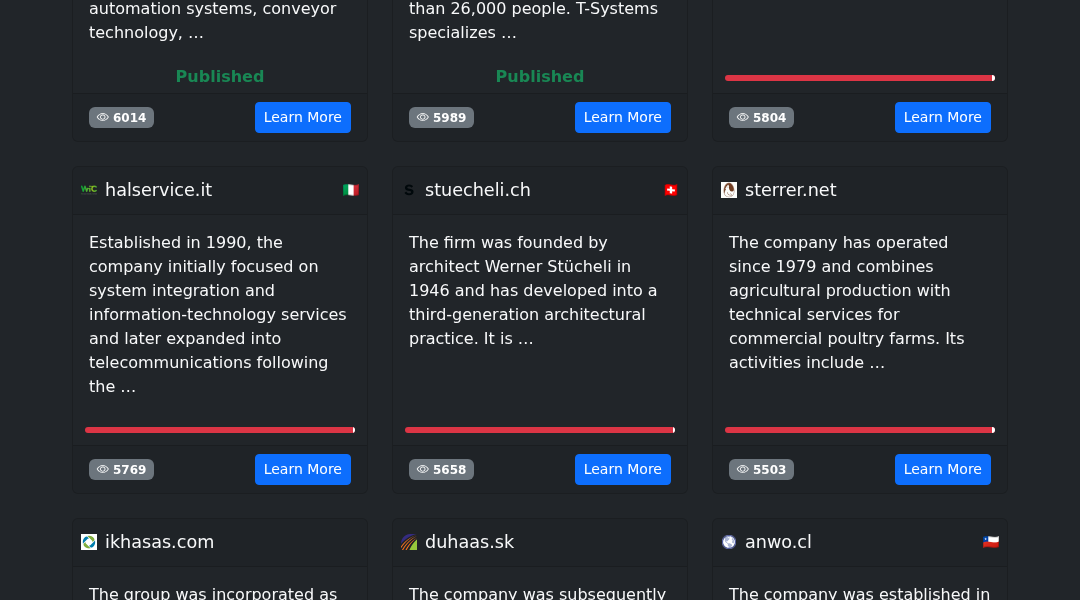Click the red progress bar on stuecheli.ch card
The image size is (1080, 600).
tap(540, 430)
